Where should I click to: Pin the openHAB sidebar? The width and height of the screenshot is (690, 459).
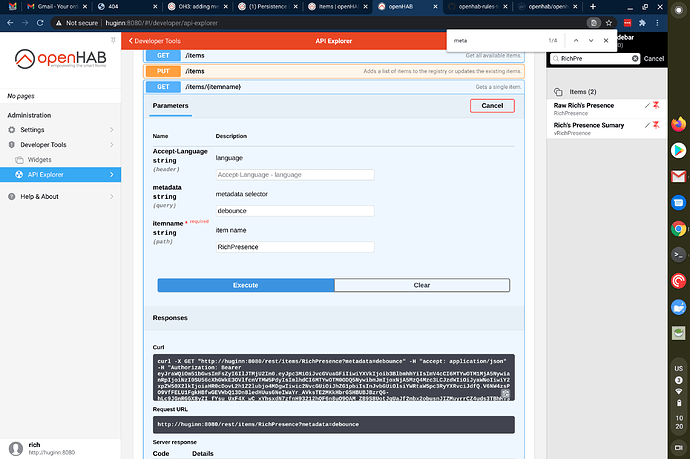113,40
